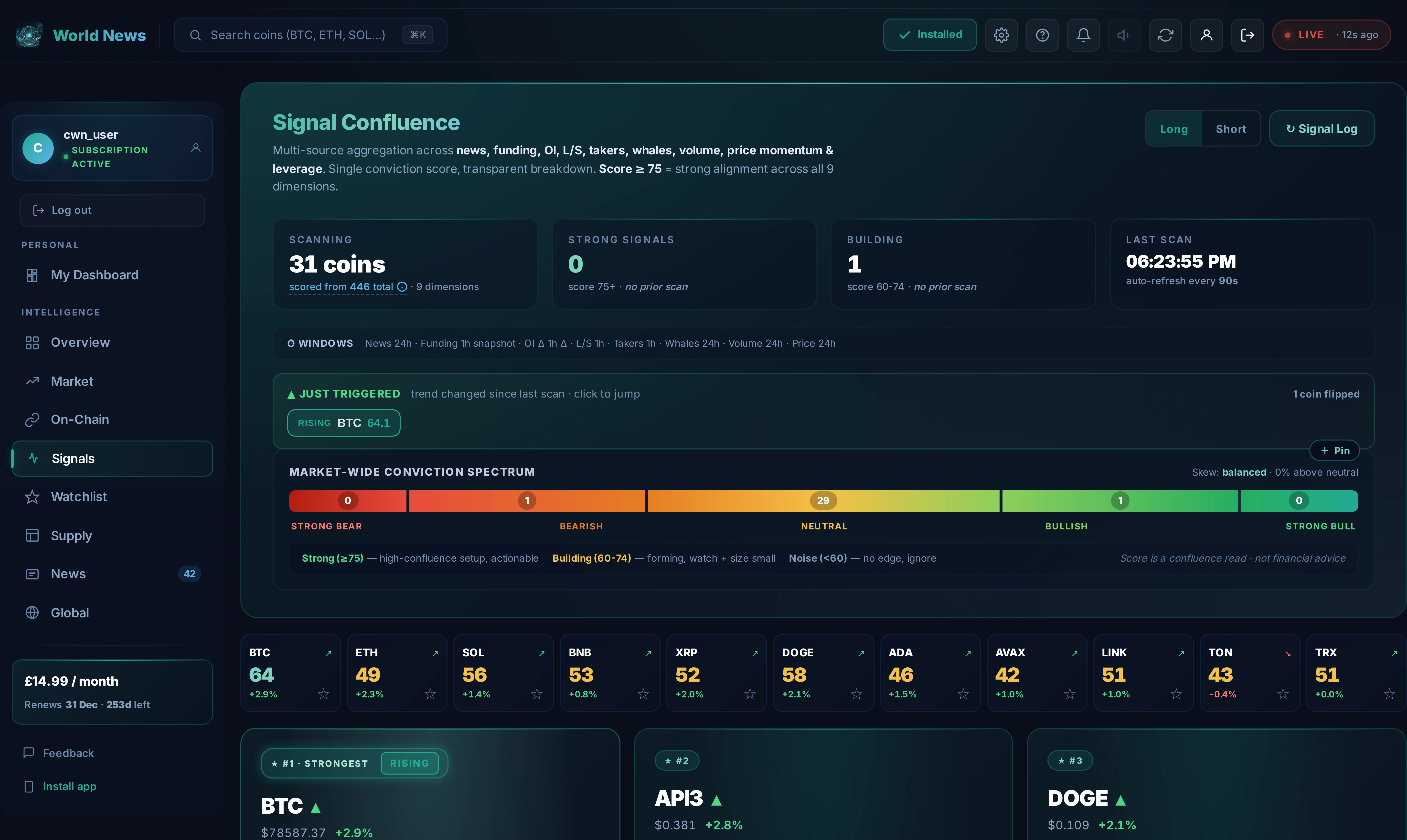Viewport: 1407px width, 840px height.
Task: Open BTC tile arrow icon
Action: click(328, 653)
